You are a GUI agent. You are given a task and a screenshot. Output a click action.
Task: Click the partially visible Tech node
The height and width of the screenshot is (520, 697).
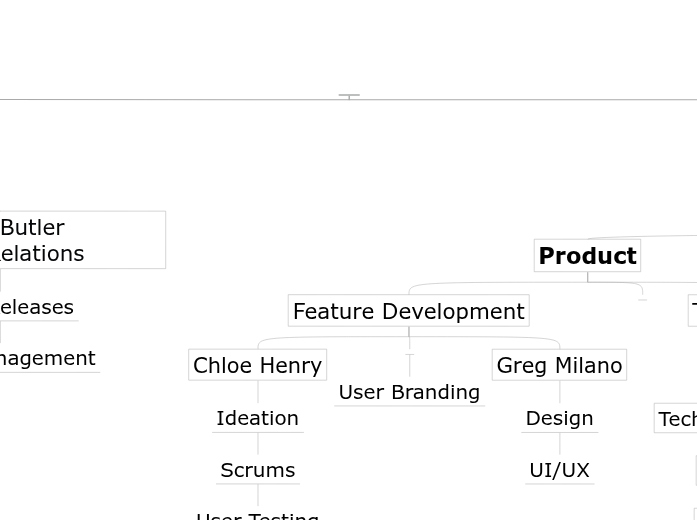click(x=676, y=419)
